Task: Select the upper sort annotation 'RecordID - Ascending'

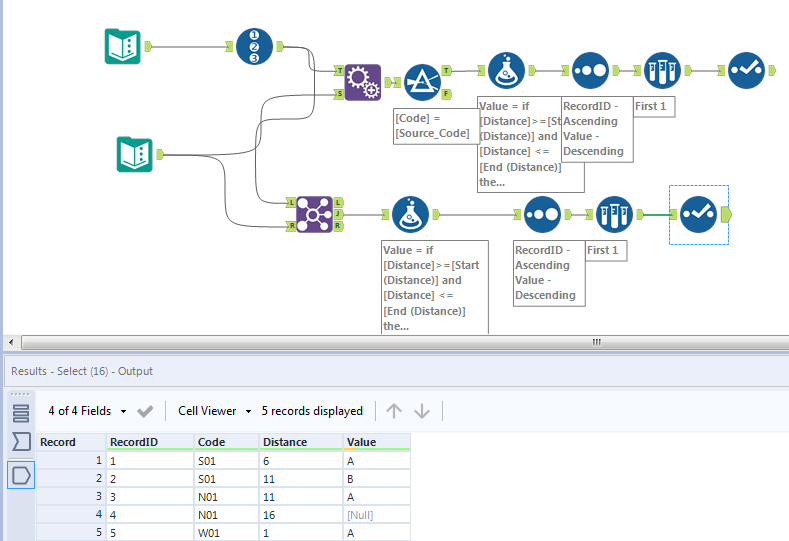Action: pyautogui.click(x=597, y=129)
